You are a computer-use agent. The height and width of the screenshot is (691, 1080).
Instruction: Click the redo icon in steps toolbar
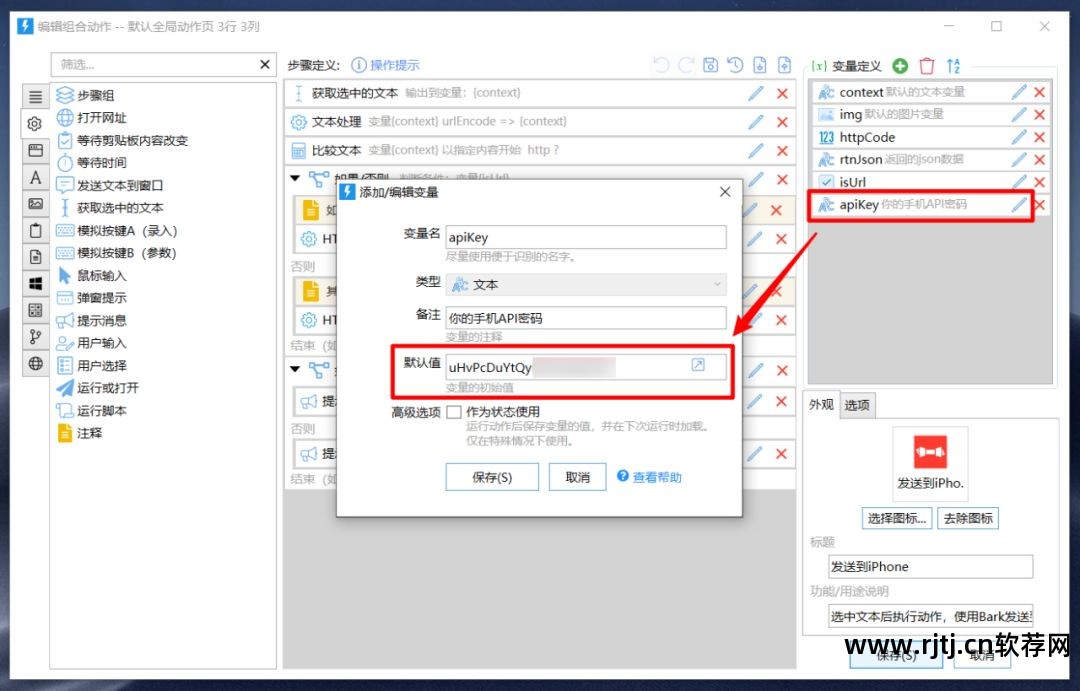pyautogui.click(x=686, y=65)
